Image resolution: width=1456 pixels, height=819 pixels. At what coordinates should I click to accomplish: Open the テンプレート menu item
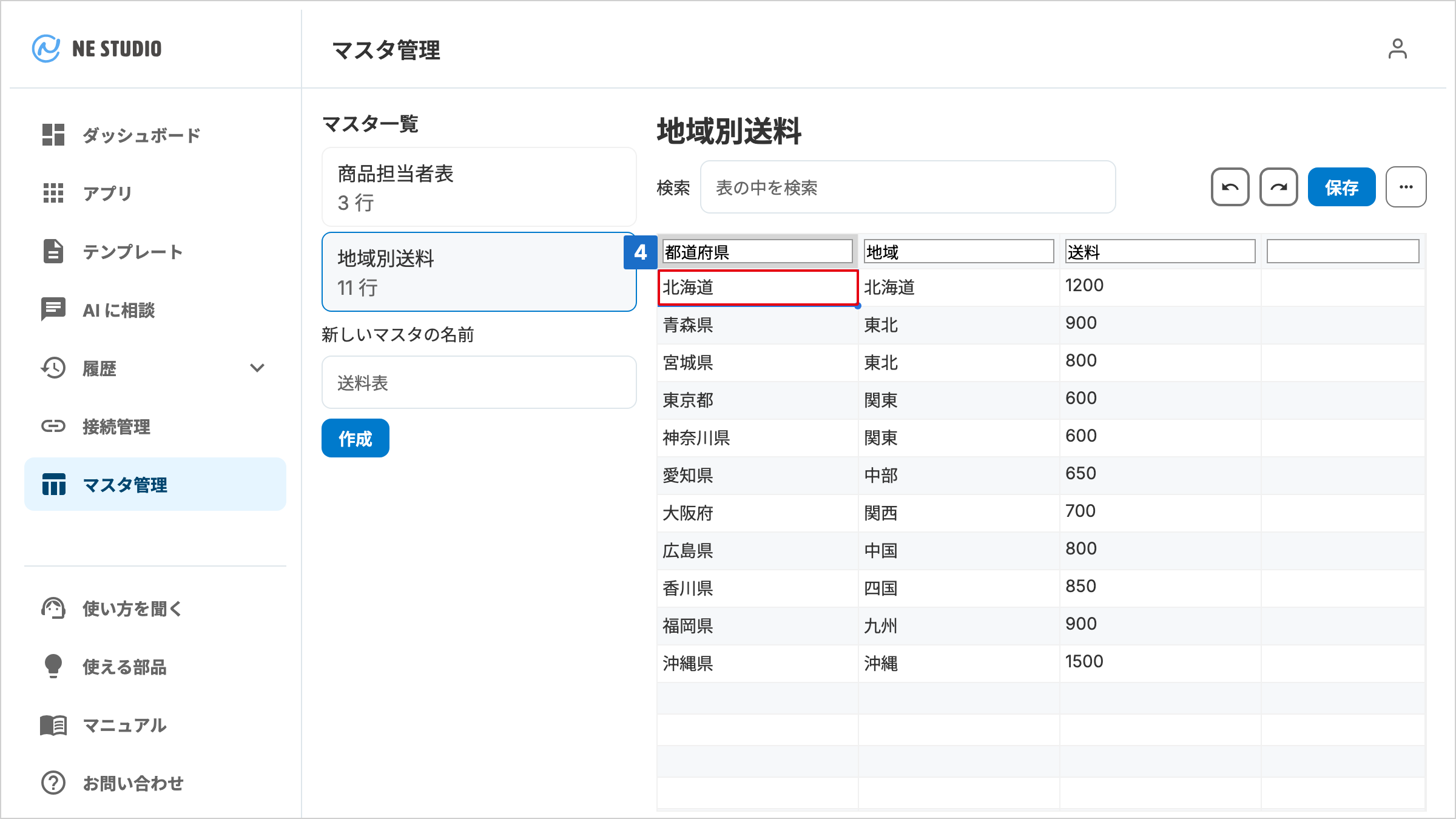(155, 251)
